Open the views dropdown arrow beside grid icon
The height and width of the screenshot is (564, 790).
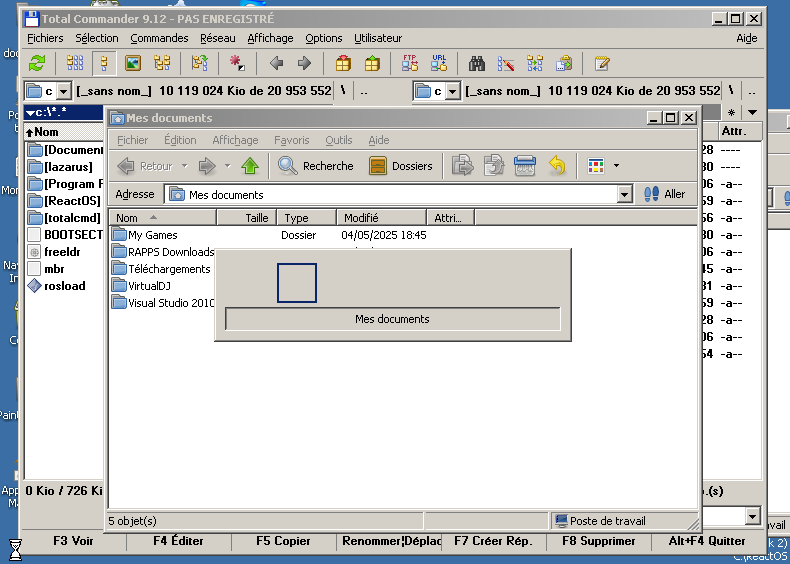click(x=616, y=166)
